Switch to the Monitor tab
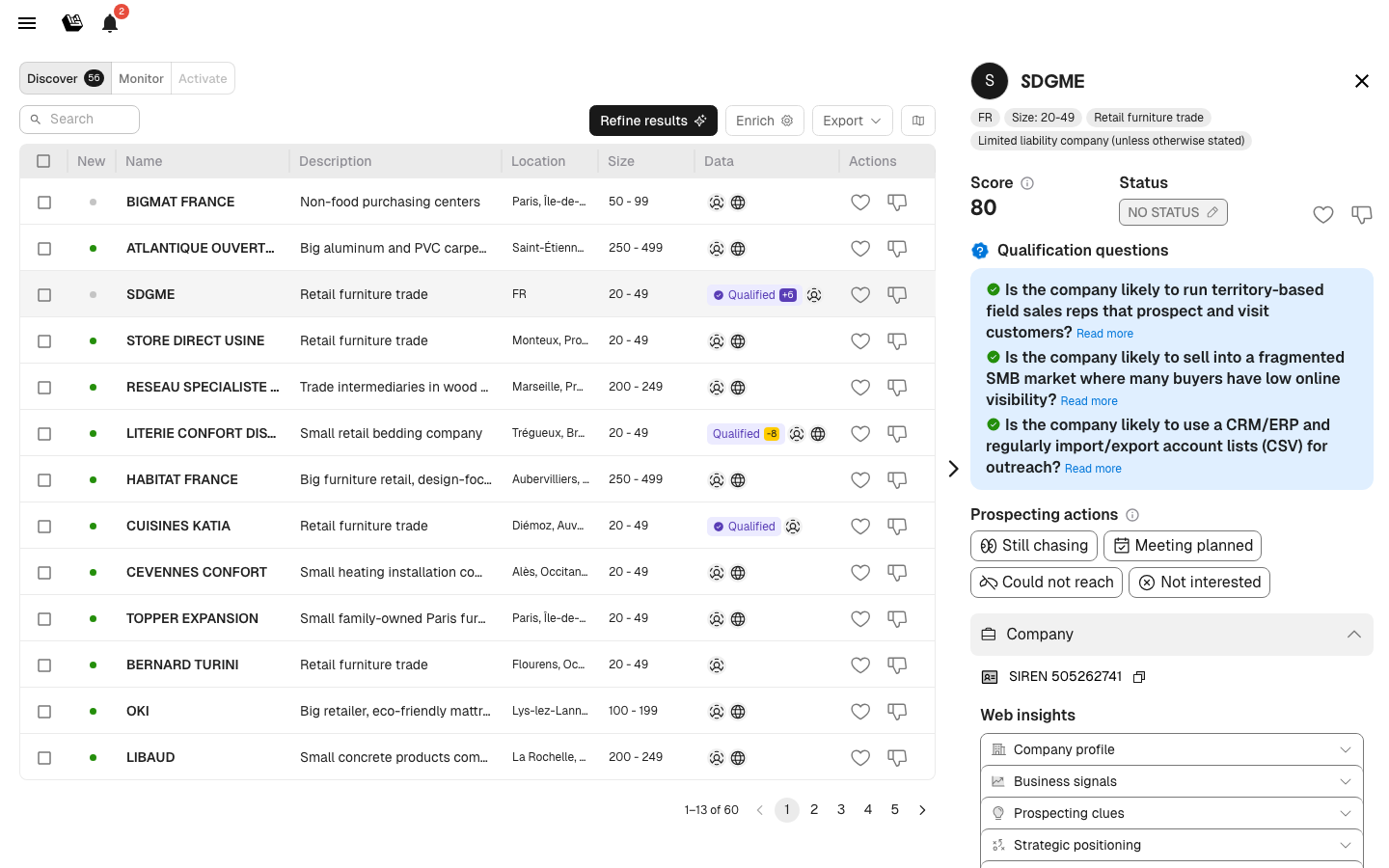Image resolution: width=1389 pixels, height=868 pixels. 141,79
